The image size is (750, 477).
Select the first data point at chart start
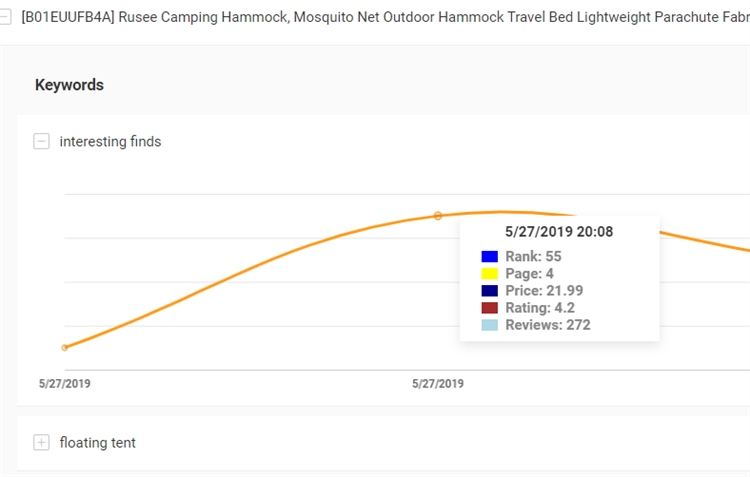coord(65,348)
